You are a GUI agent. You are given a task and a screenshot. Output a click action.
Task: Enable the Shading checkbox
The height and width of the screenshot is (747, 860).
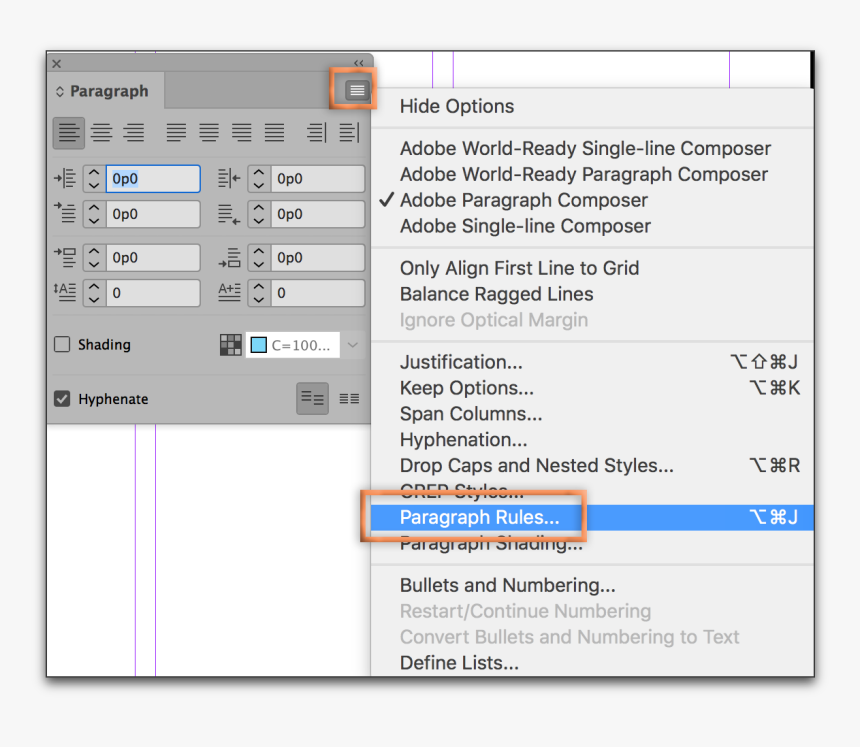(x=62, y=344)
